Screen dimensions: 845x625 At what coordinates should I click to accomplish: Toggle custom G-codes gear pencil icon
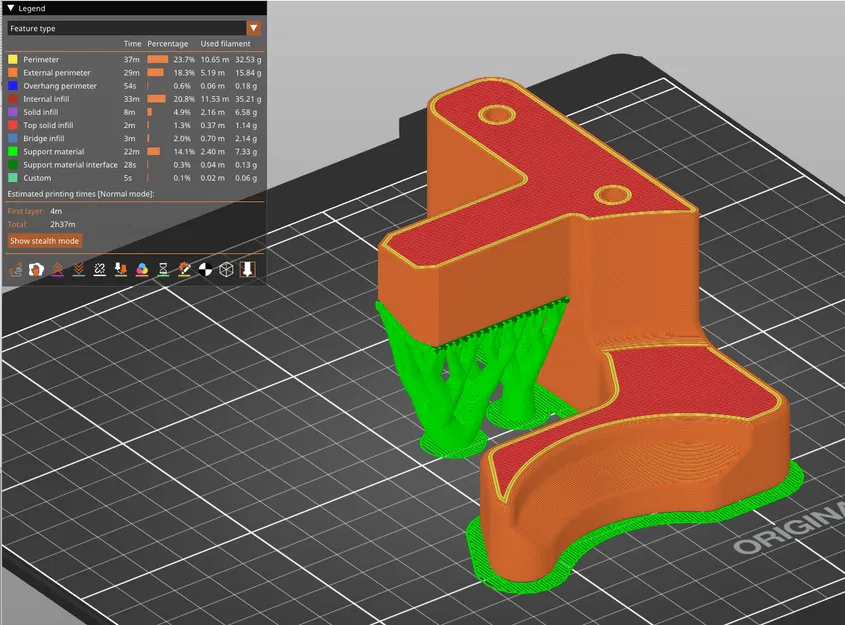tap(184, 269)
